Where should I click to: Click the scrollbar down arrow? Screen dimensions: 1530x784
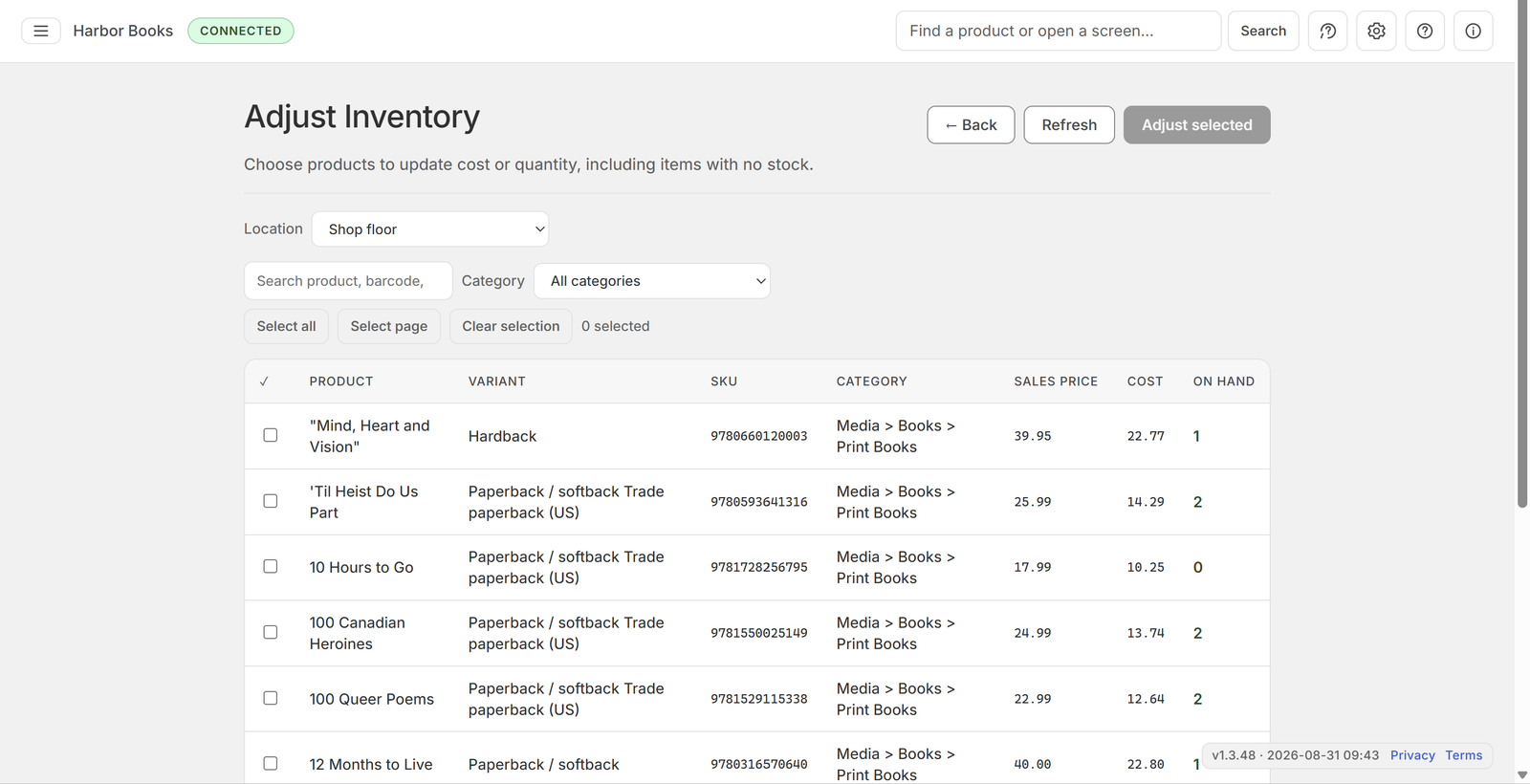click(x=1522, y=775)
